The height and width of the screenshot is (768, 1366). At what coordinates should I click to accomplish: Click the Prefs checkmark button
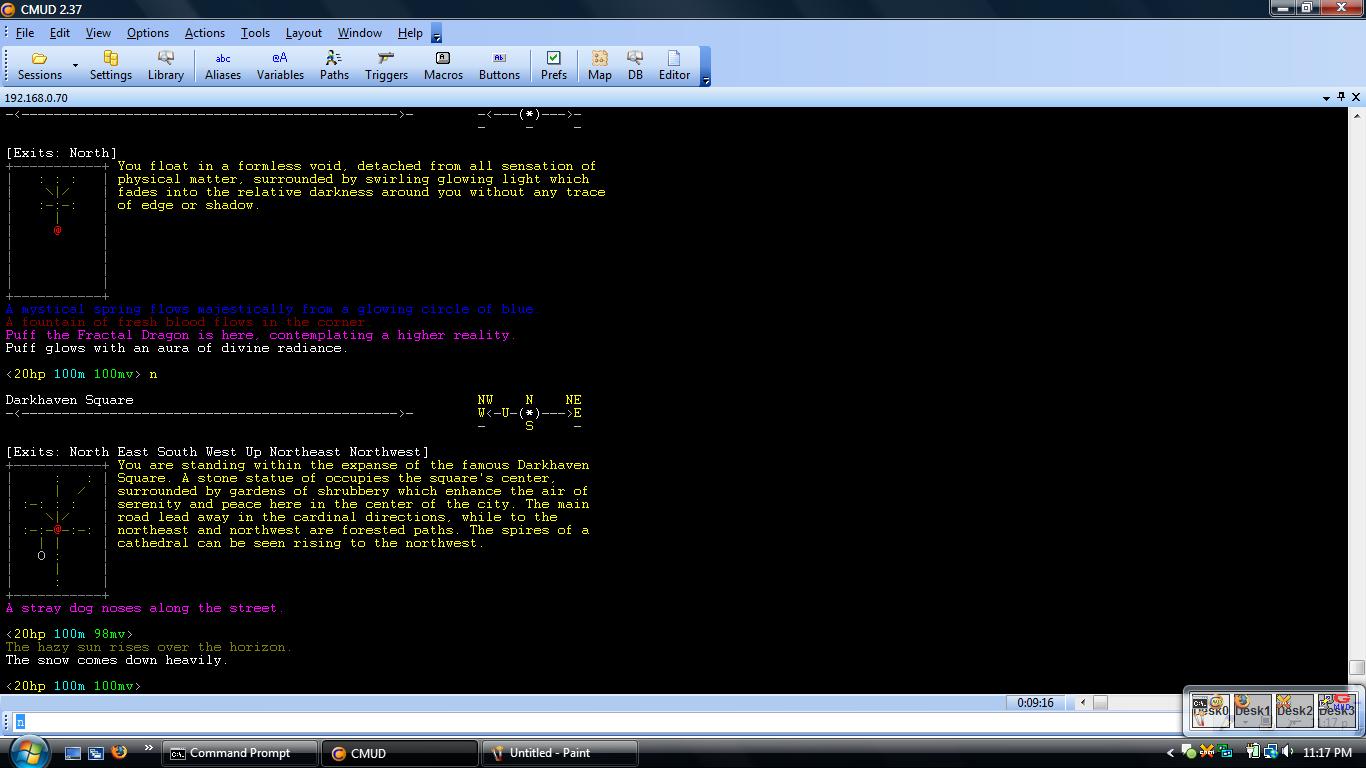[x=553, y=66]
